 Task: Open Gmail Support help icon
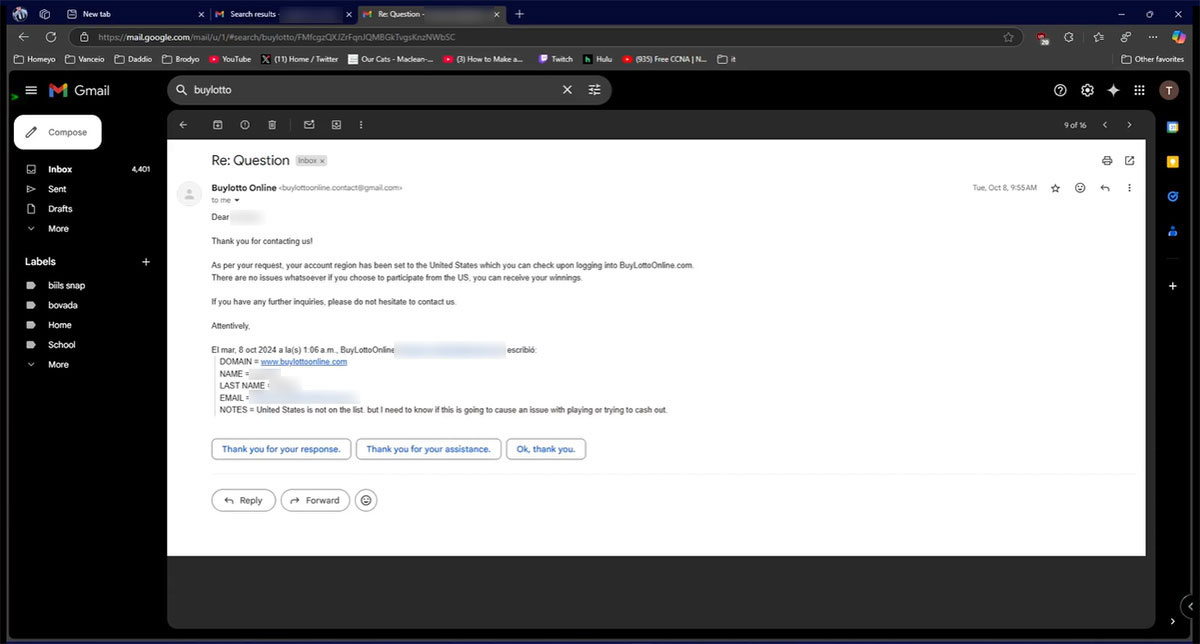(1060, 90)
